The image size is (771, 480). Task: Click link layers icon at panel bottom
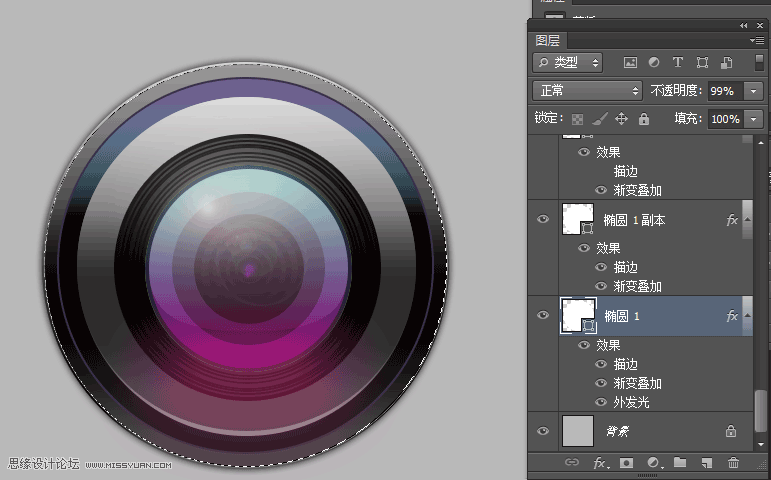pyautogui.click(x=571, y=462)
